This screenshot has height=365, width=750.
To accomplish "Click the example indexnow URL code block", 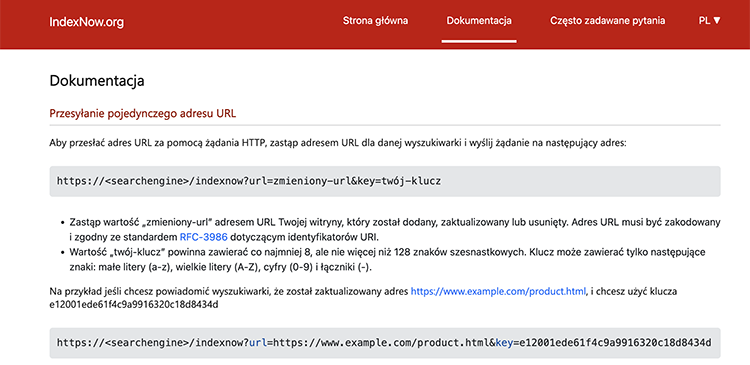I will pyautogui.click(x=385, y=343).
